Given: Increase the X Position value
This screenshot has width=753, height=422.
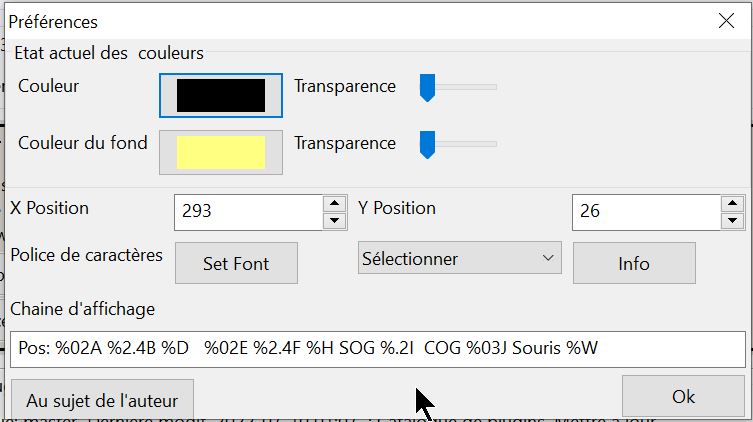Looking at the screenshot, I should coord(335,203).
